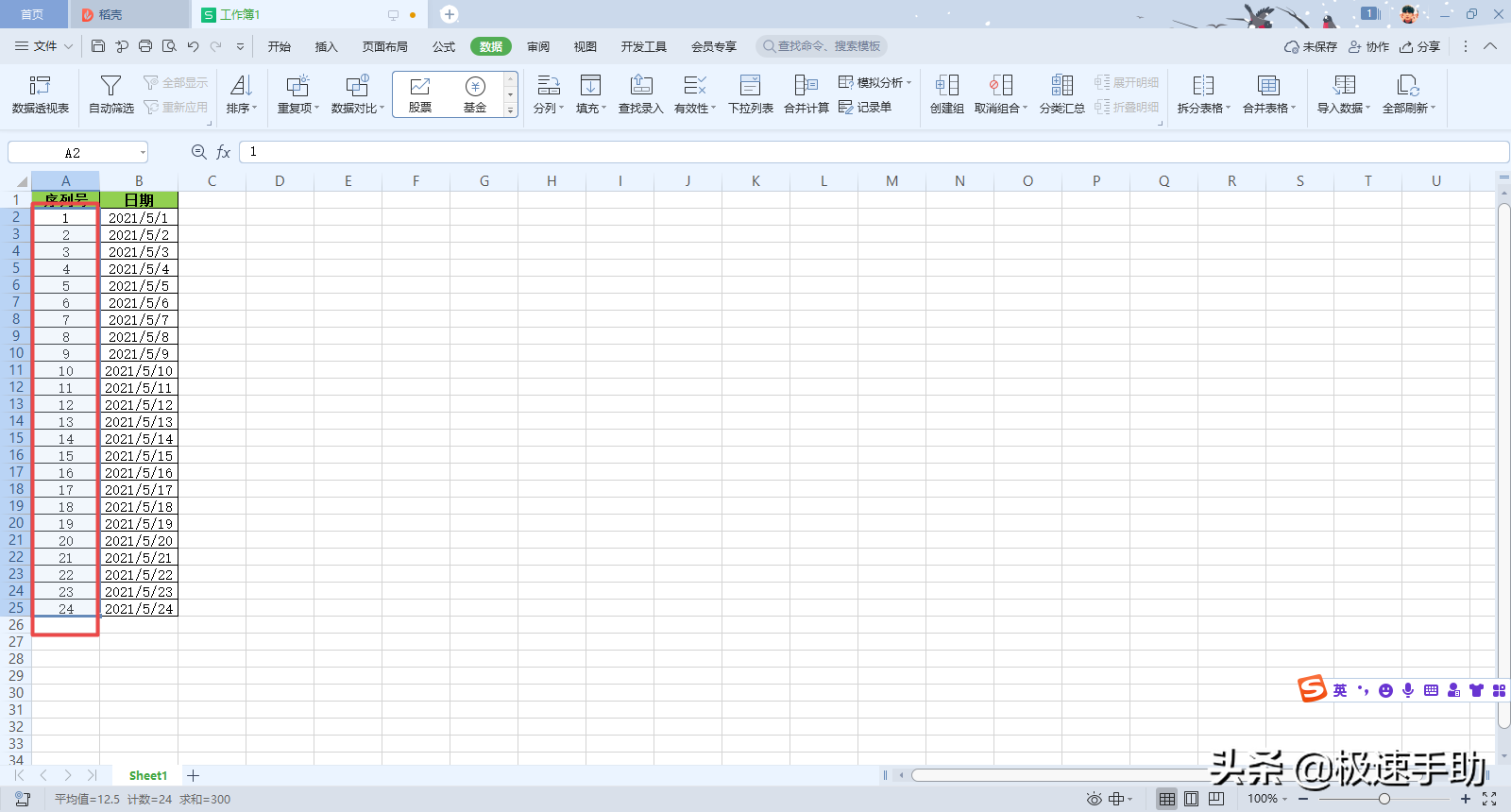Open the 页面布局 Page Layout tab
The image size is (1511, 812).
(385, 46)
